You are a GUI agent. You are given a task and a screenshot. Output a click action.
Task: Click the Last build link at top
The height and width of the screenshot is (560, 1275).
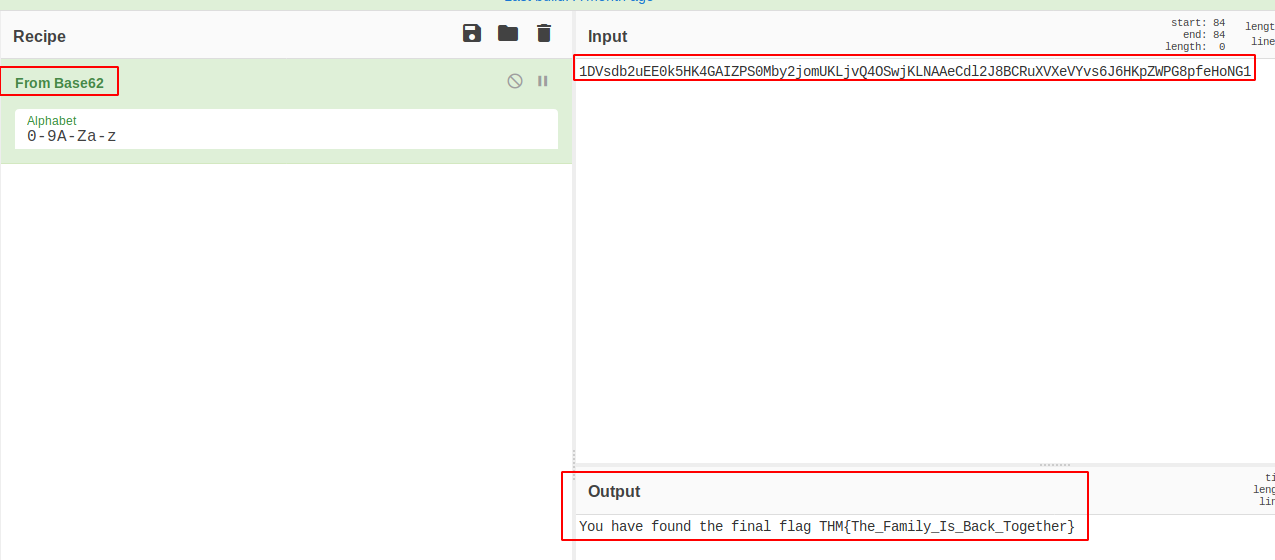tap(578, 2)
